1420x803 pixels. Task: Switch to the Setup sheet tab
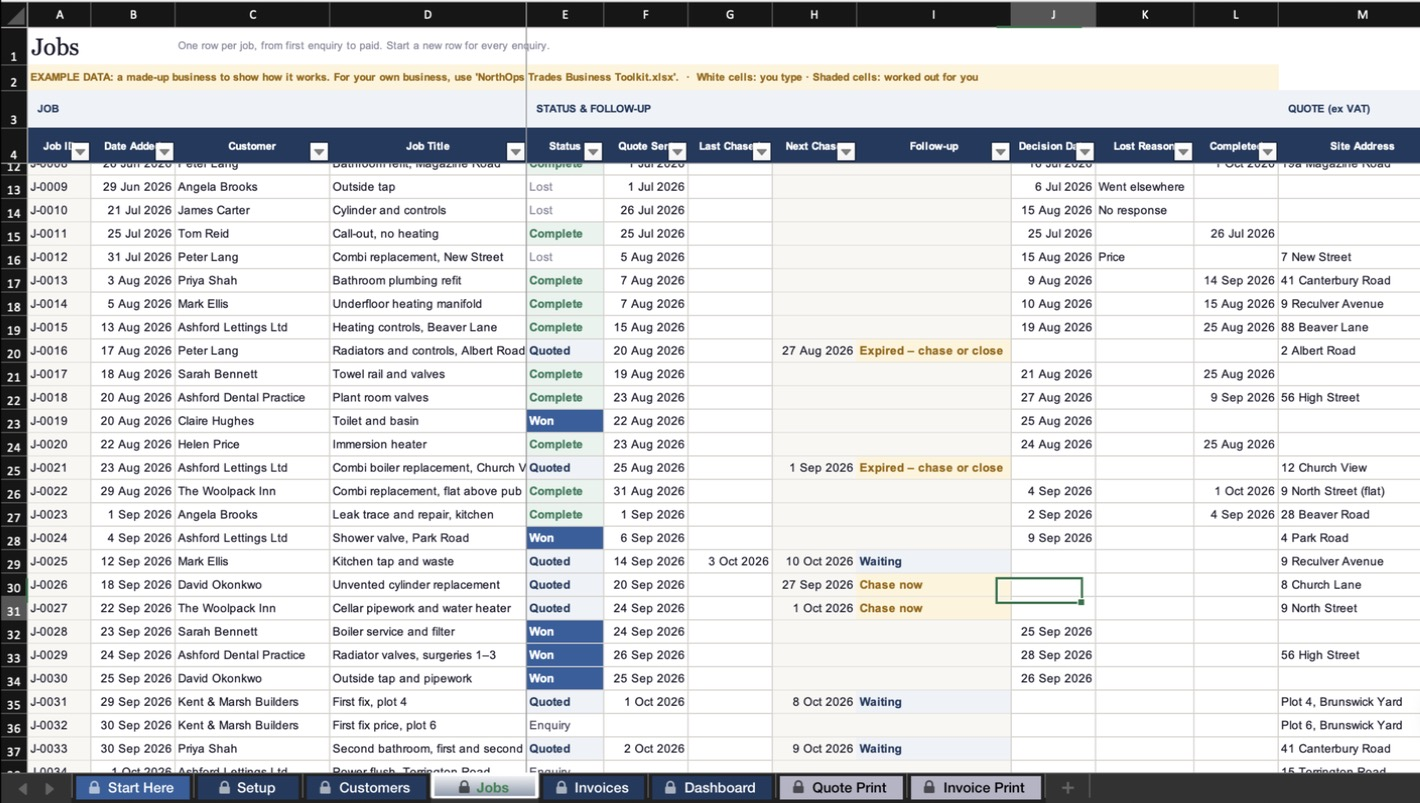pyautogui.click(x=246, y=788)
